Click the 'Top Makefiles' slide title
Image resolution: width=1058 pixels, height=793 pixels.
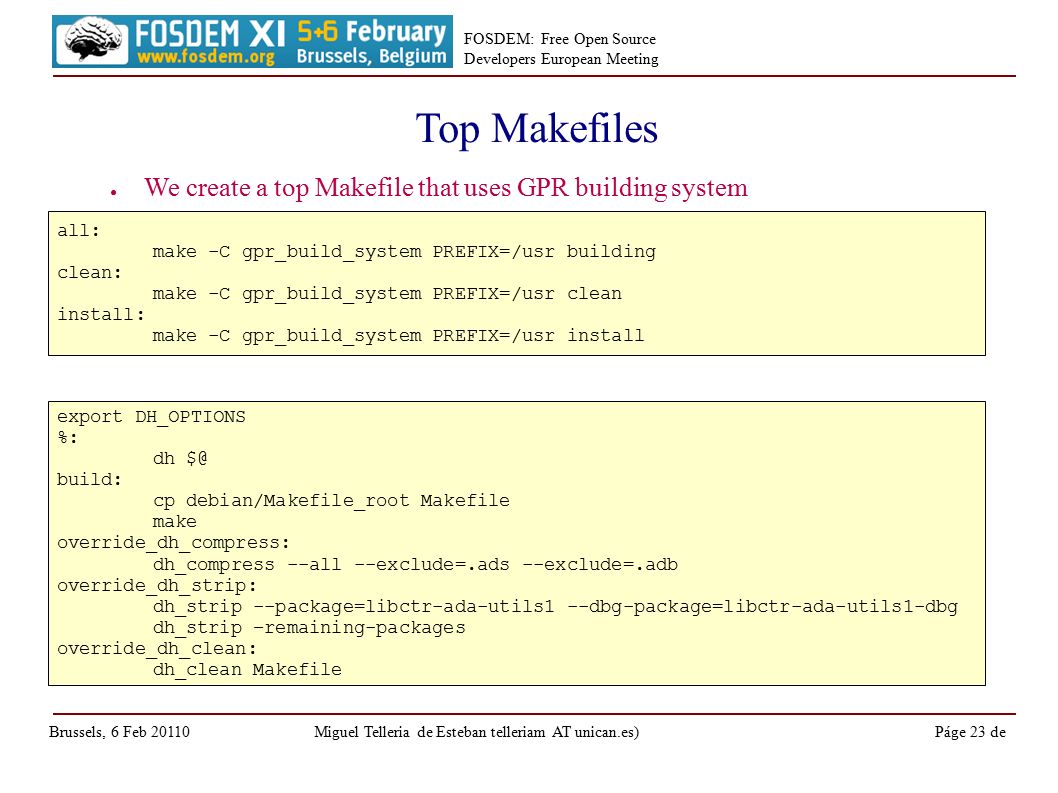(x=536, y=128)
